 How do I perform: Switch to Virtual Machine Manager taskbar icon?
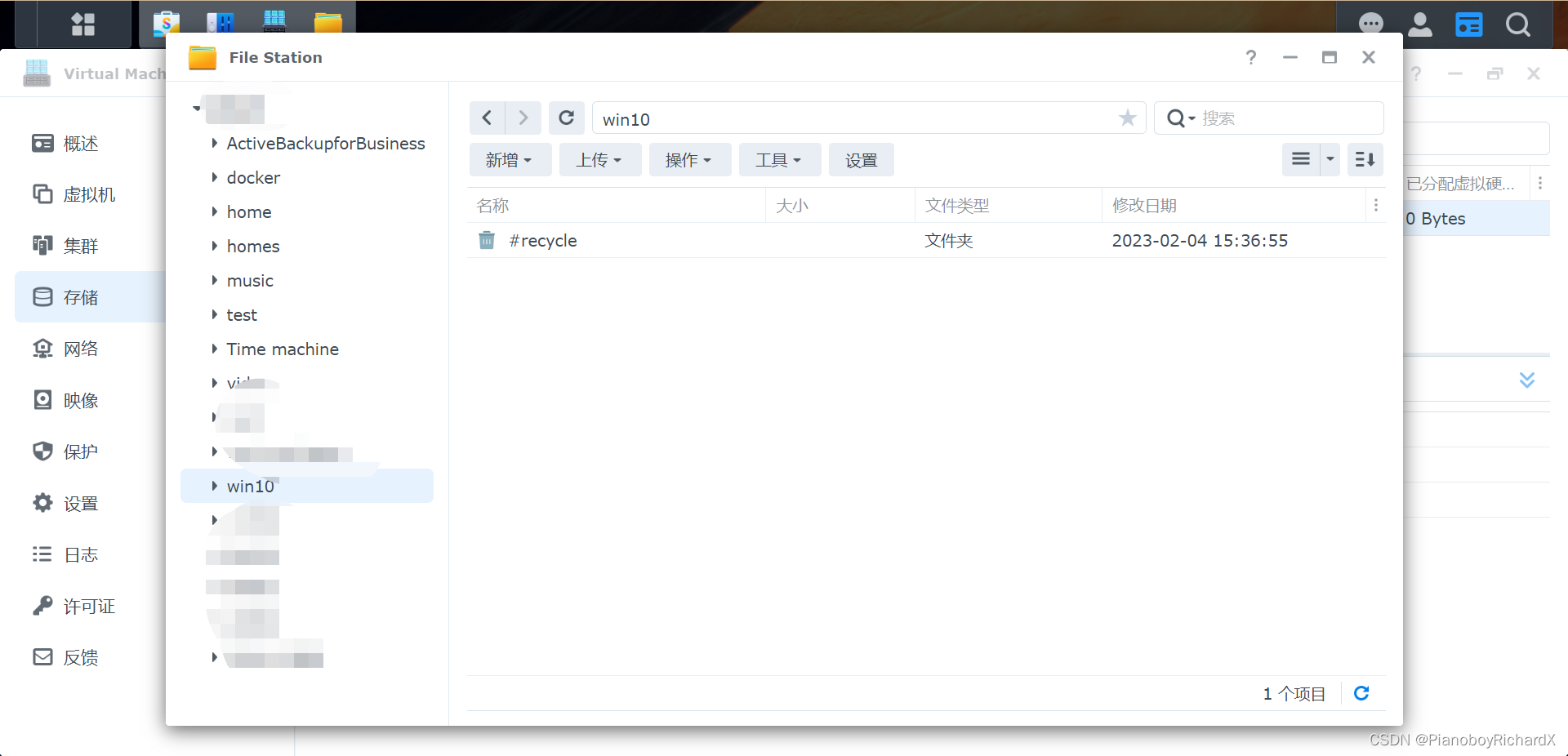point(274,22)
